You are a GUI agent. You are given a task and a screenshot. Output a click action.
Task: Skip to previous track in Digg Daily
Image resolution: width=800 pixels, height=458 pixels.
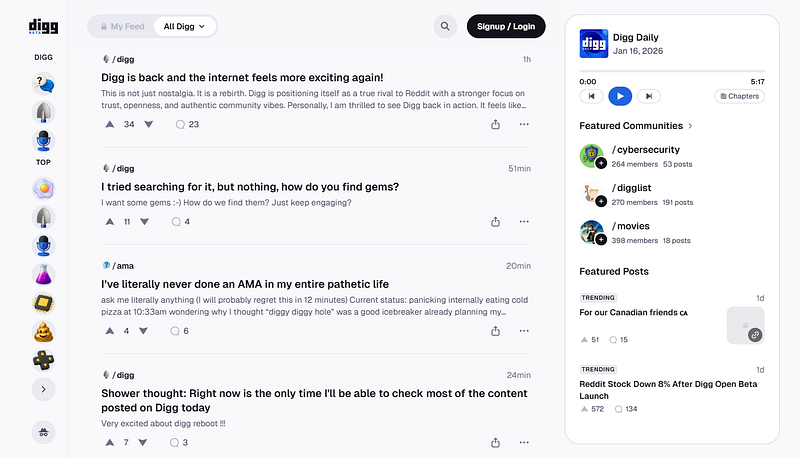(591, 96)
